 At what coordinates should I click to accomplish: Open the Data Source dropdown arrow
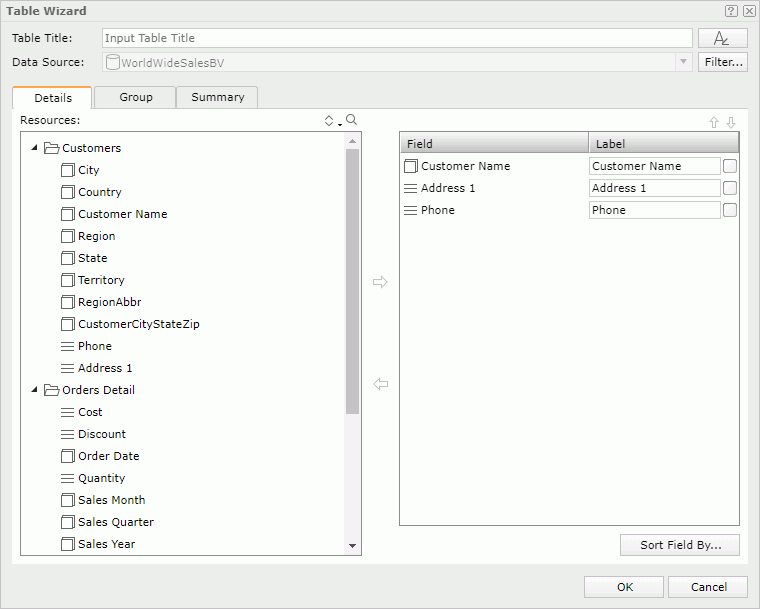(x=684, y=62)
